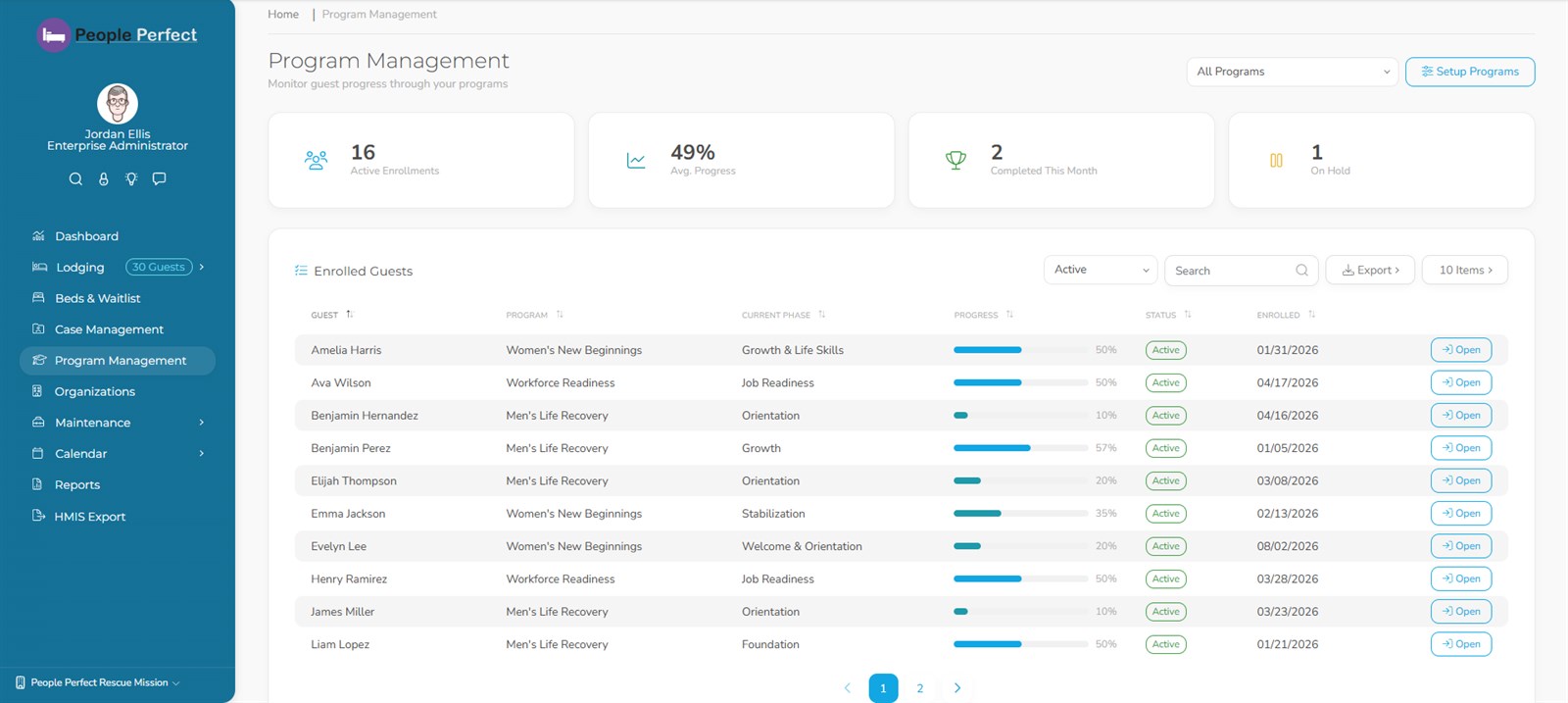Viewport: 1568px width, 703px height.
Task: Open People Perfect Rescue Mission organization switcher
Action: coord(98,682)
